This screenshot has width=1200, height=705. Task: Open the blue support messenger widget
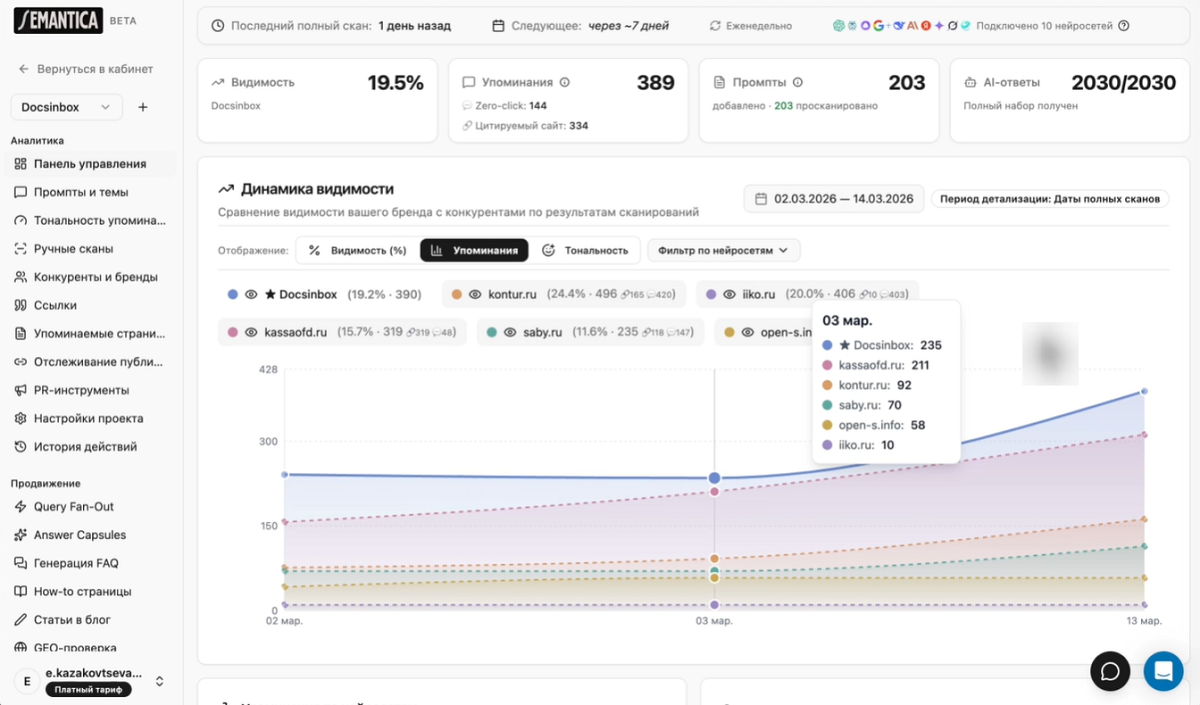1163,671
